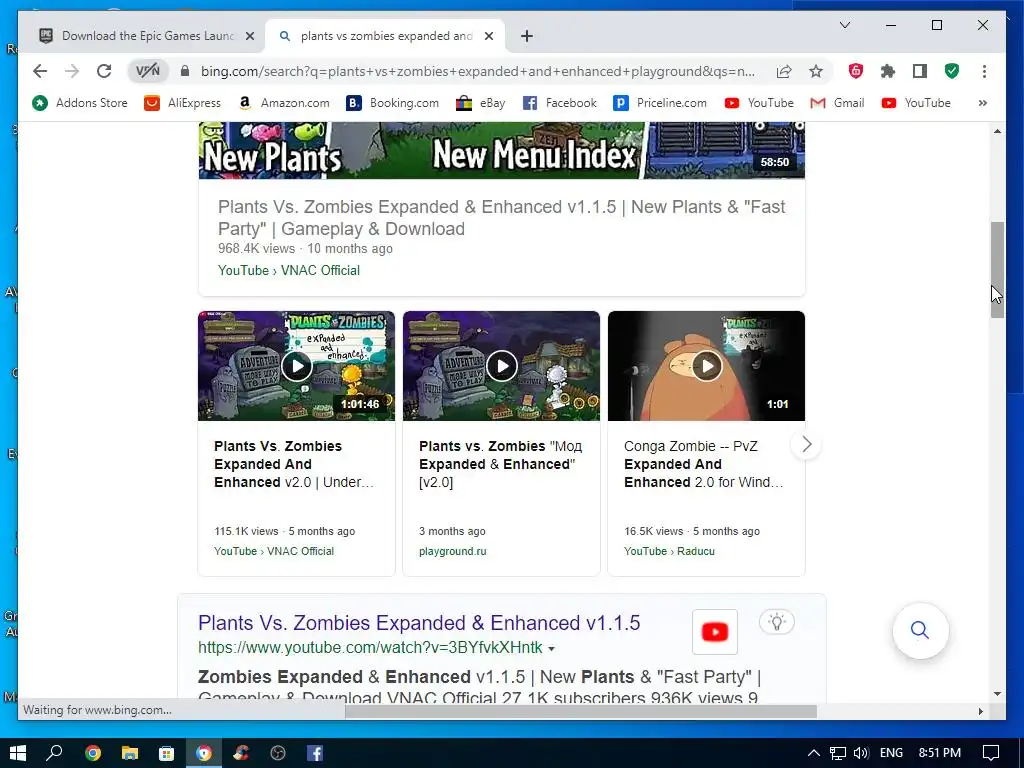Viewport: 1024px width, 768px height.
Task: Open the AliExpress bookmark
Action: pyautogui.click(x=182, y=103)
